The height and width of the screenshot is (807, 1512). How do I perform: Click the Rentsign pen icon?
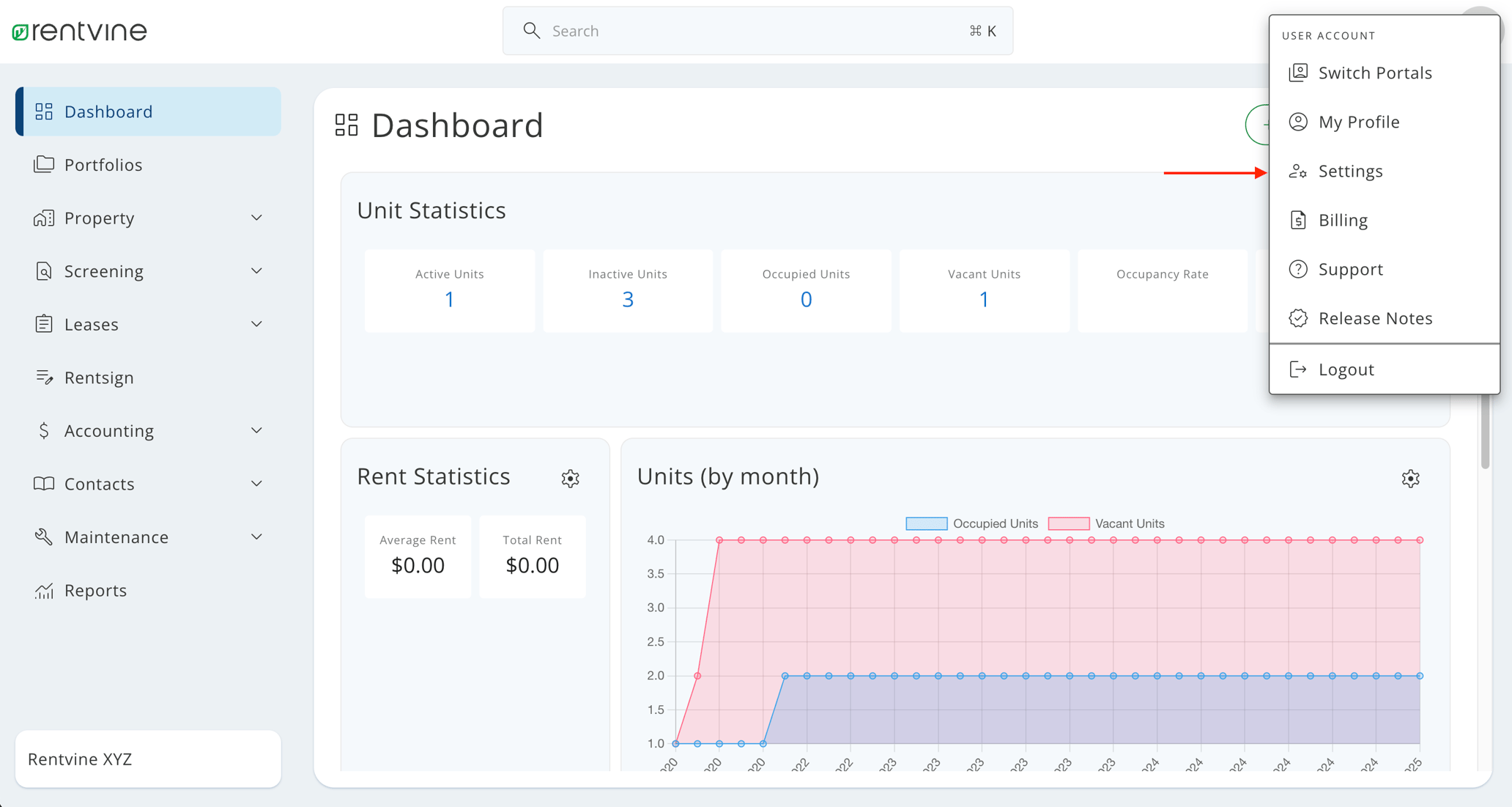(44, 377)
